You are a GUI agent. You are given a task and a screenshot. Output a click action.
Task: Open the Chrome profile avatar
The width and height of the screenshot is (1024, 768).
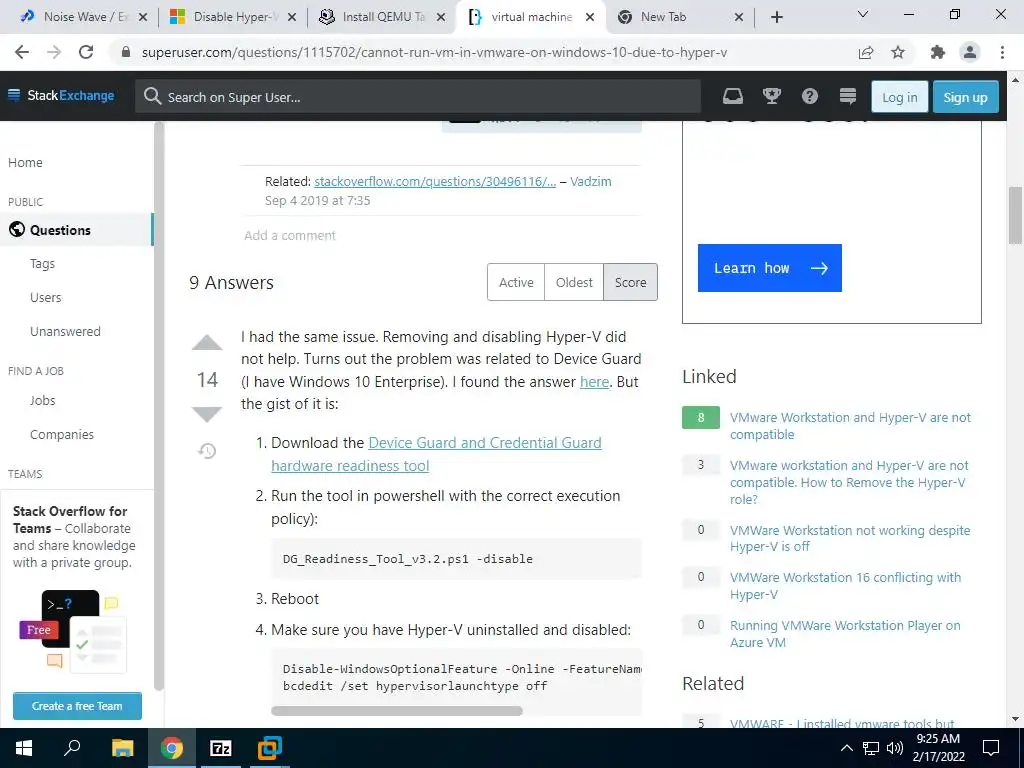(x=970, y=52)
